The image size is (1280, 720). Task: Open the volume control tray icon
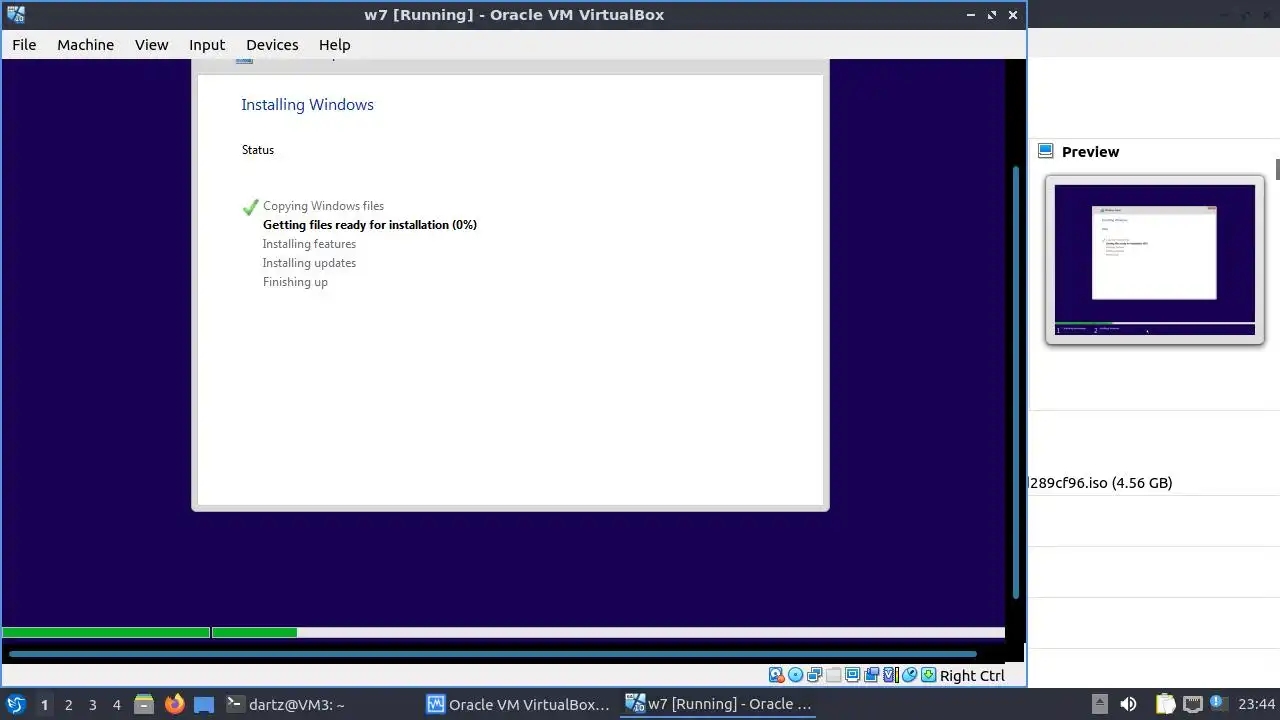[1128, 704]
